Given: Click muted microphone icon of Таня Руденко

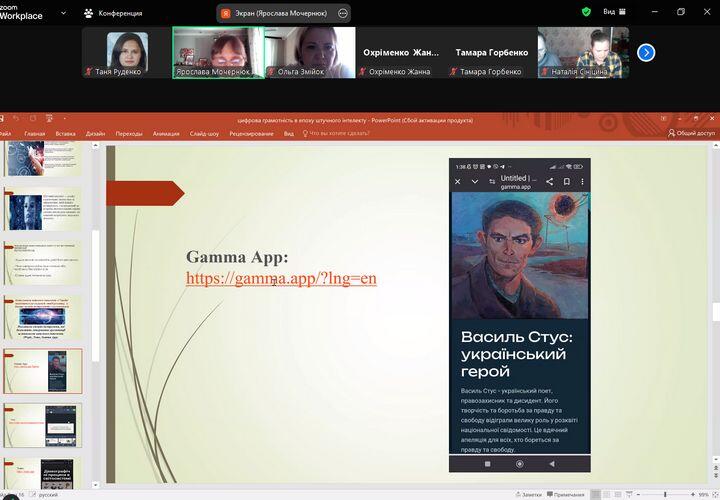Looking at the screenshot, I should click(x=89, y=72).
